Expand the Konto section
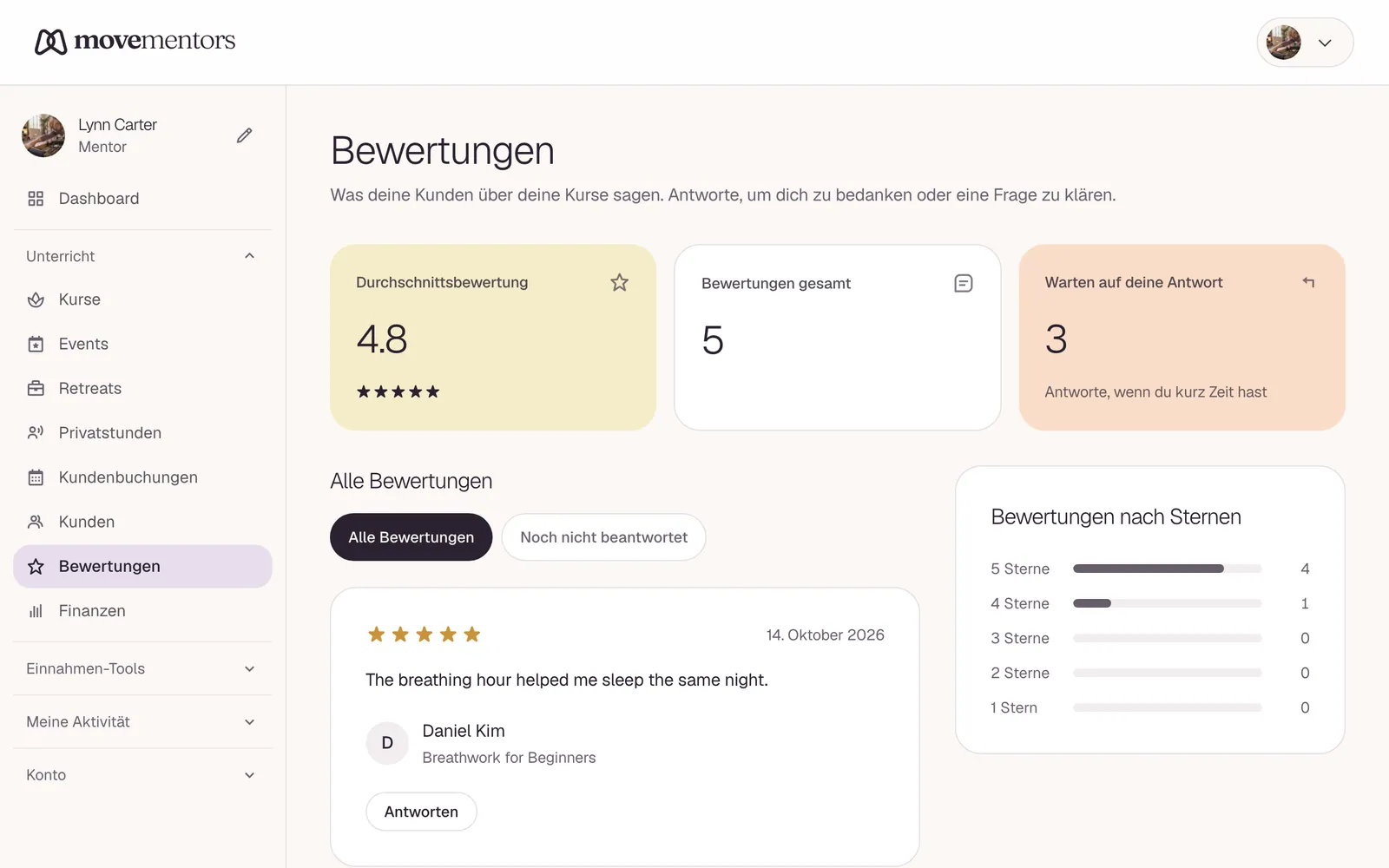Viewport: 1389px width, 868px height. pyautogui.click(x=142, y=774)
